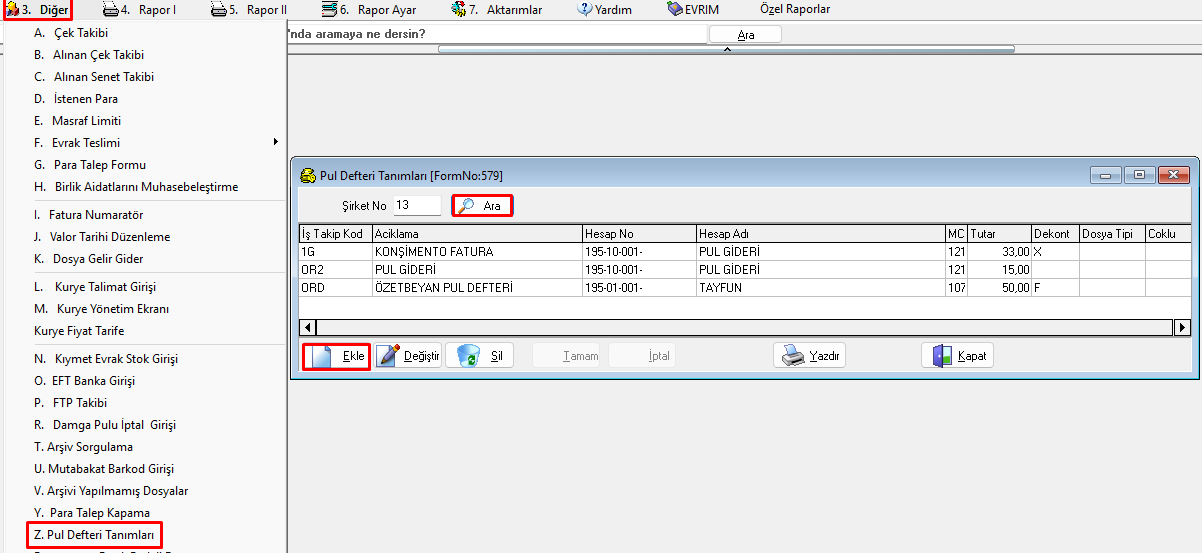Click the grid scroll left arrow
1202x553 pixels.
click(308, 327)
